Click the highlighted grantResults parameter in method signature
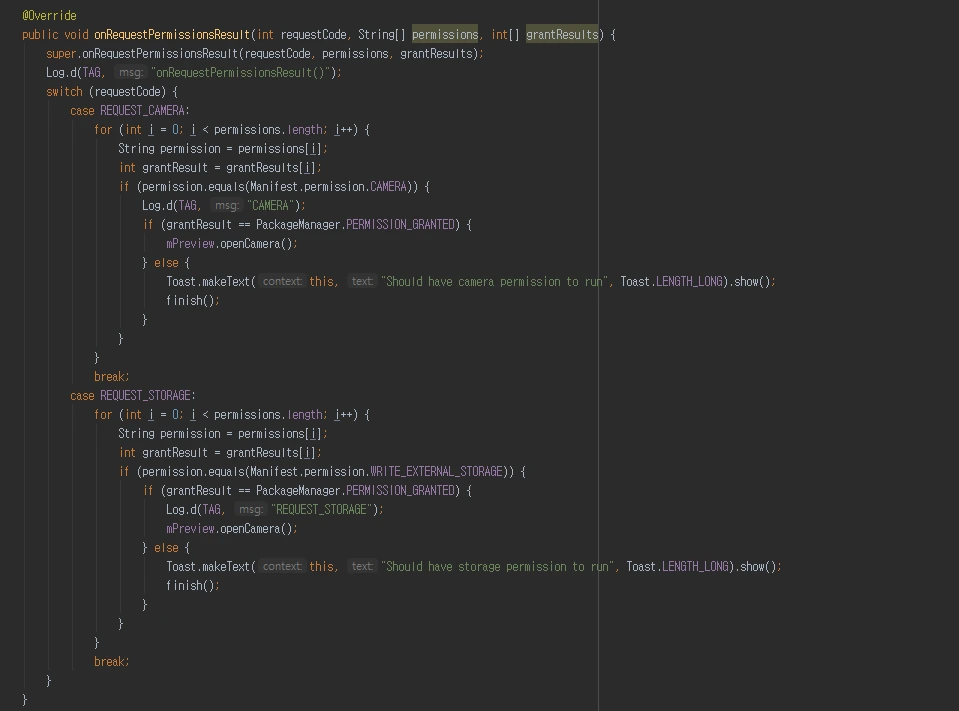 point(562,34)
